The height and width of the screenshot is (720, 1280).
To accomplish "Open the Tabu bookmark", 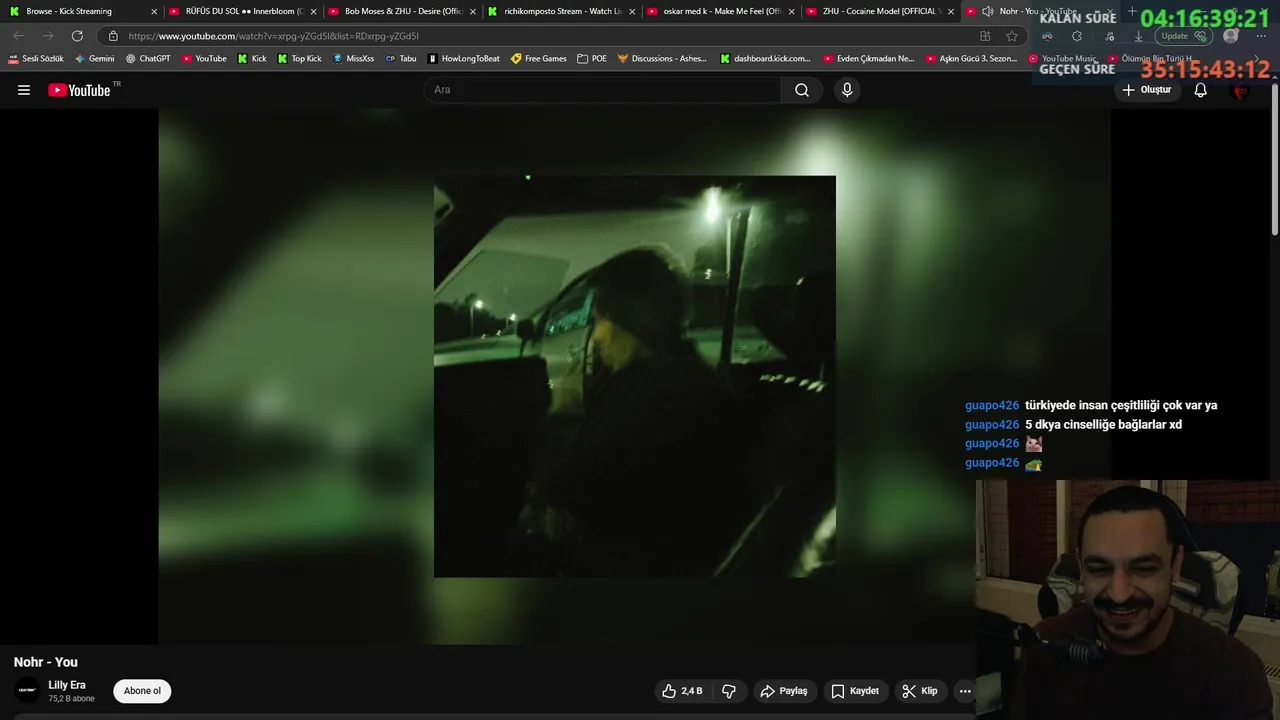I will [x=401, y=59].
